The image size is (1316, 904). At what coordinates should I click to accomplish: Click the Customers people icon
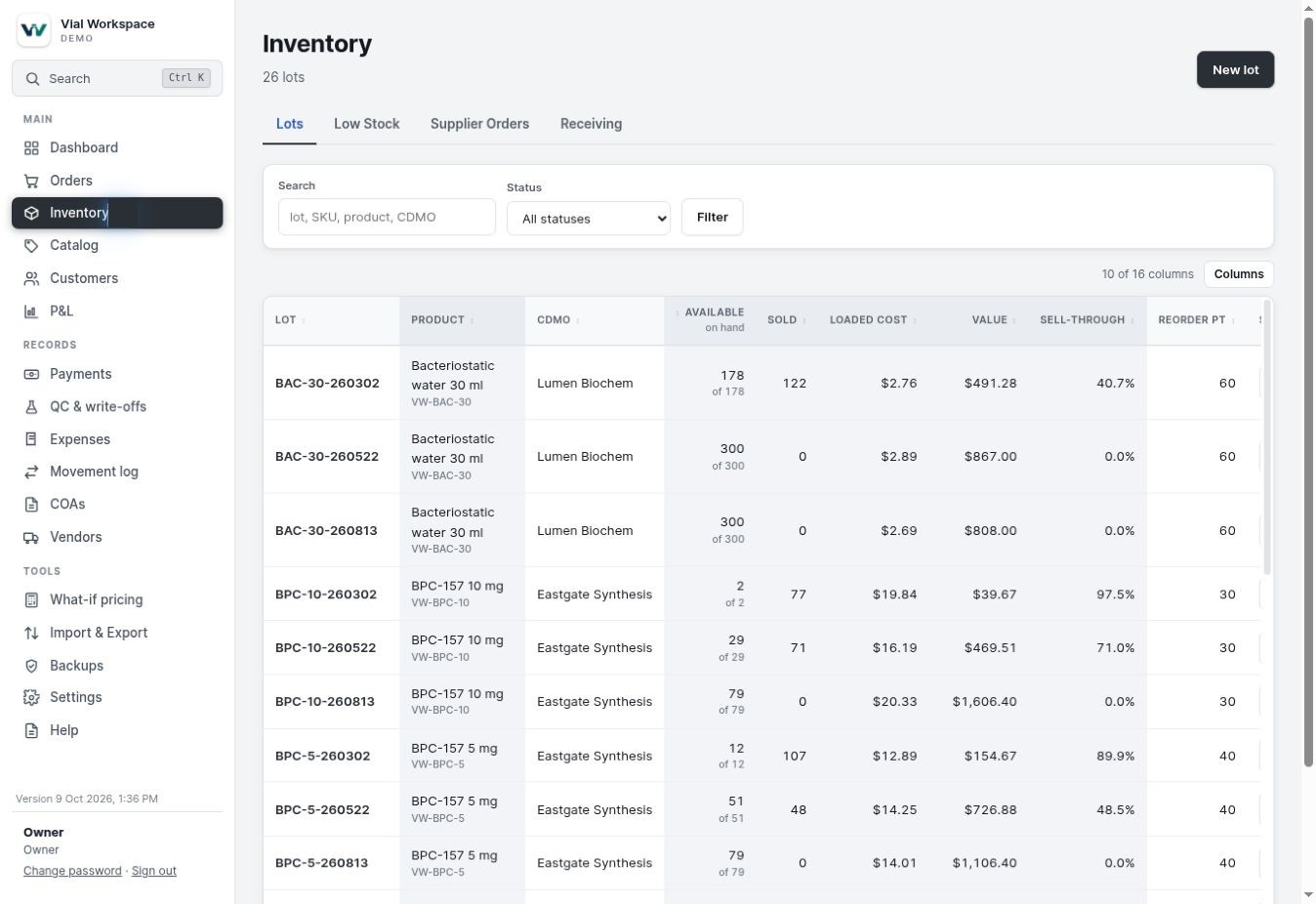[x=31, y=279]
